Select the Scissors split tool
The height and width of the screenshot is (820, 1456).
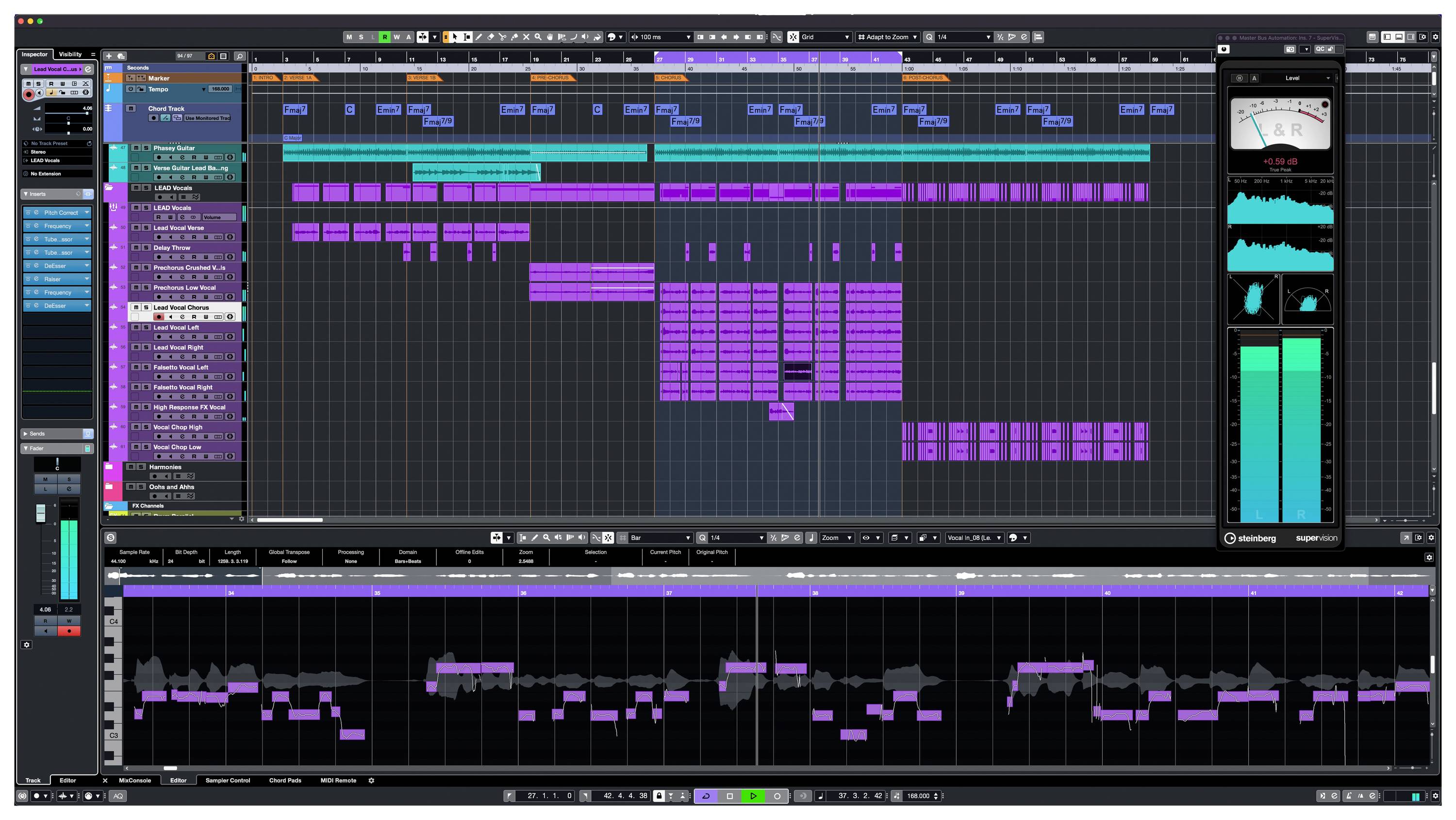pos(502,37)
